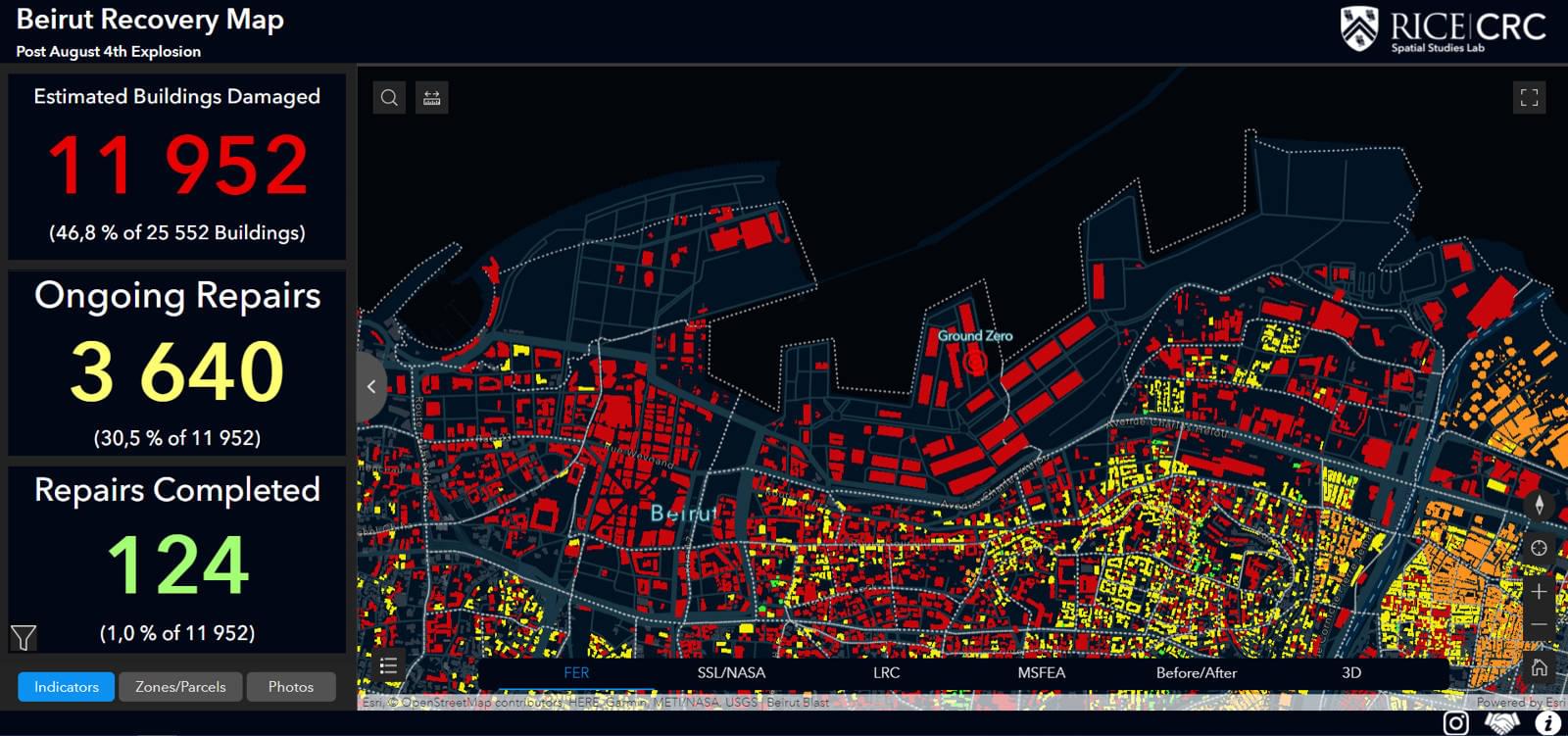Open the map search tool

click(x=389, y=98)
